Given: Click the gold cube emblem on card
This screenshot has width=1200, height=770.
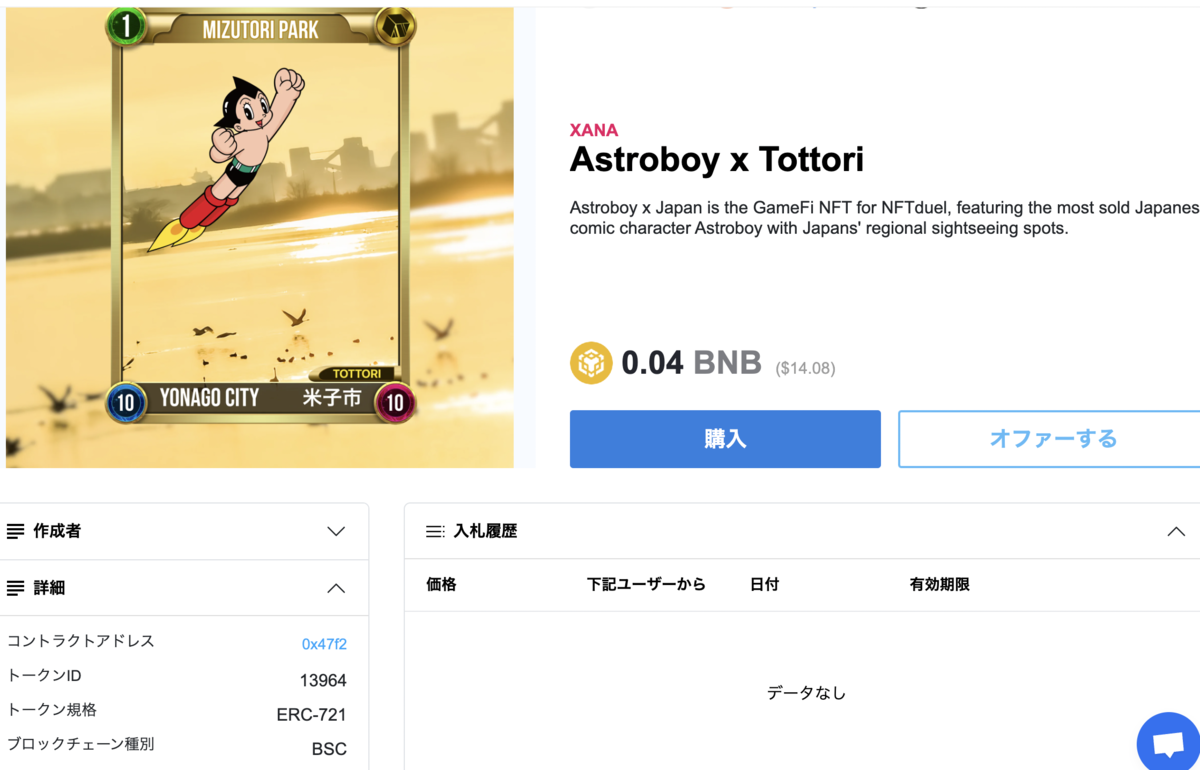Looking at the screenshot, I should 395,27.
